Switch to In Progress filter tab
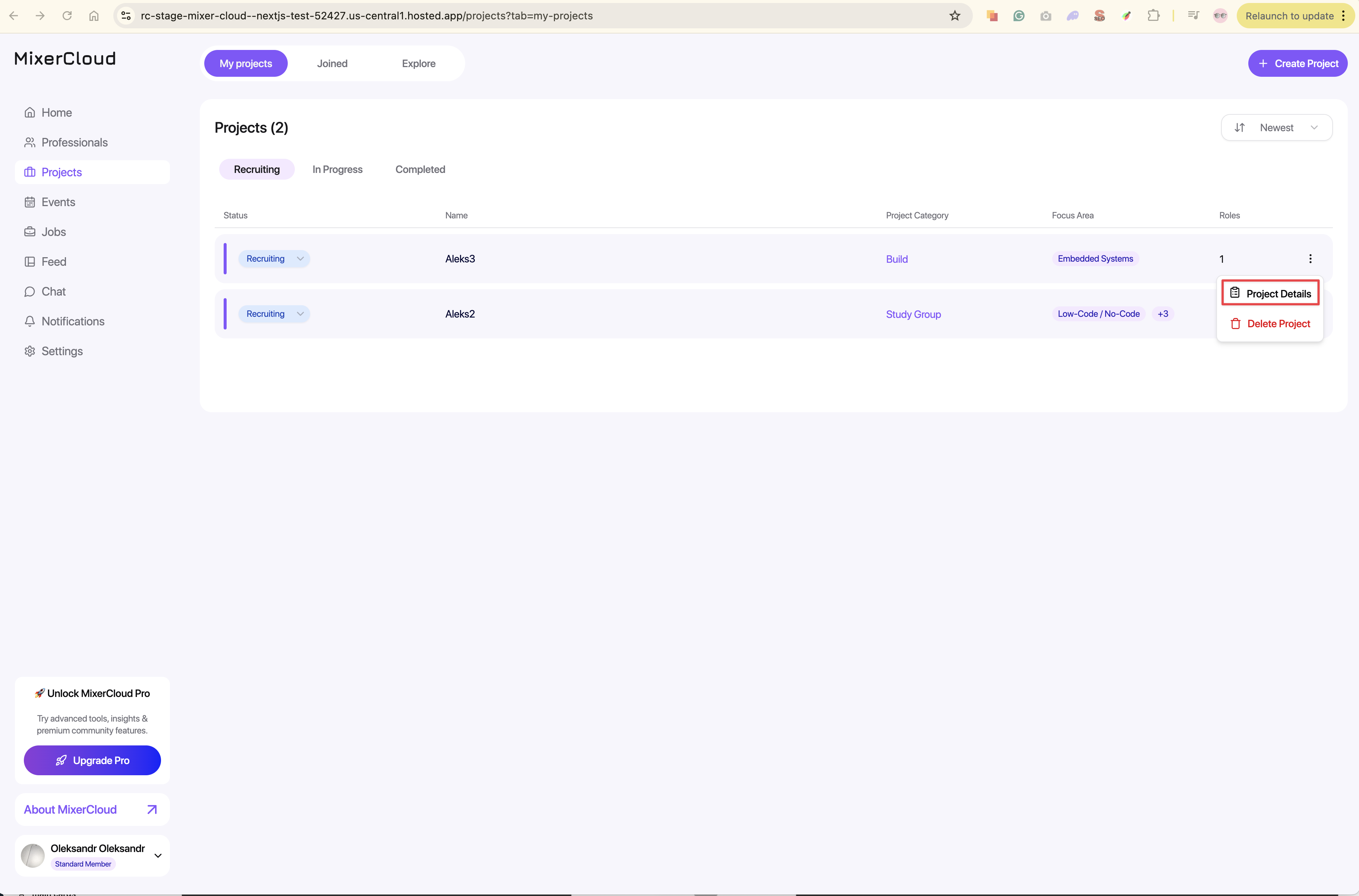This screenshot has width=1359, height=896. tap(337, 169)
